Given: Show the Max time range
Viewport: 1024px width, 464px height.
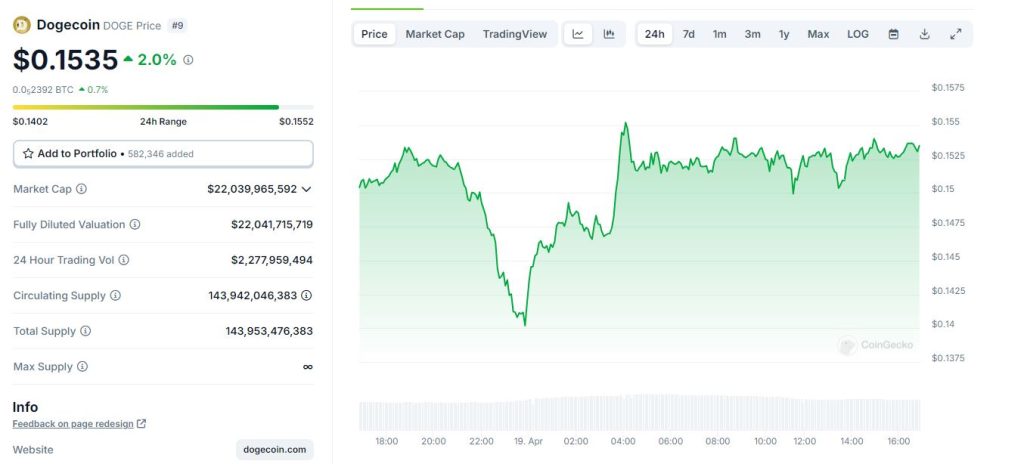Looking at the screenshot, I should (x=818, y=34).
